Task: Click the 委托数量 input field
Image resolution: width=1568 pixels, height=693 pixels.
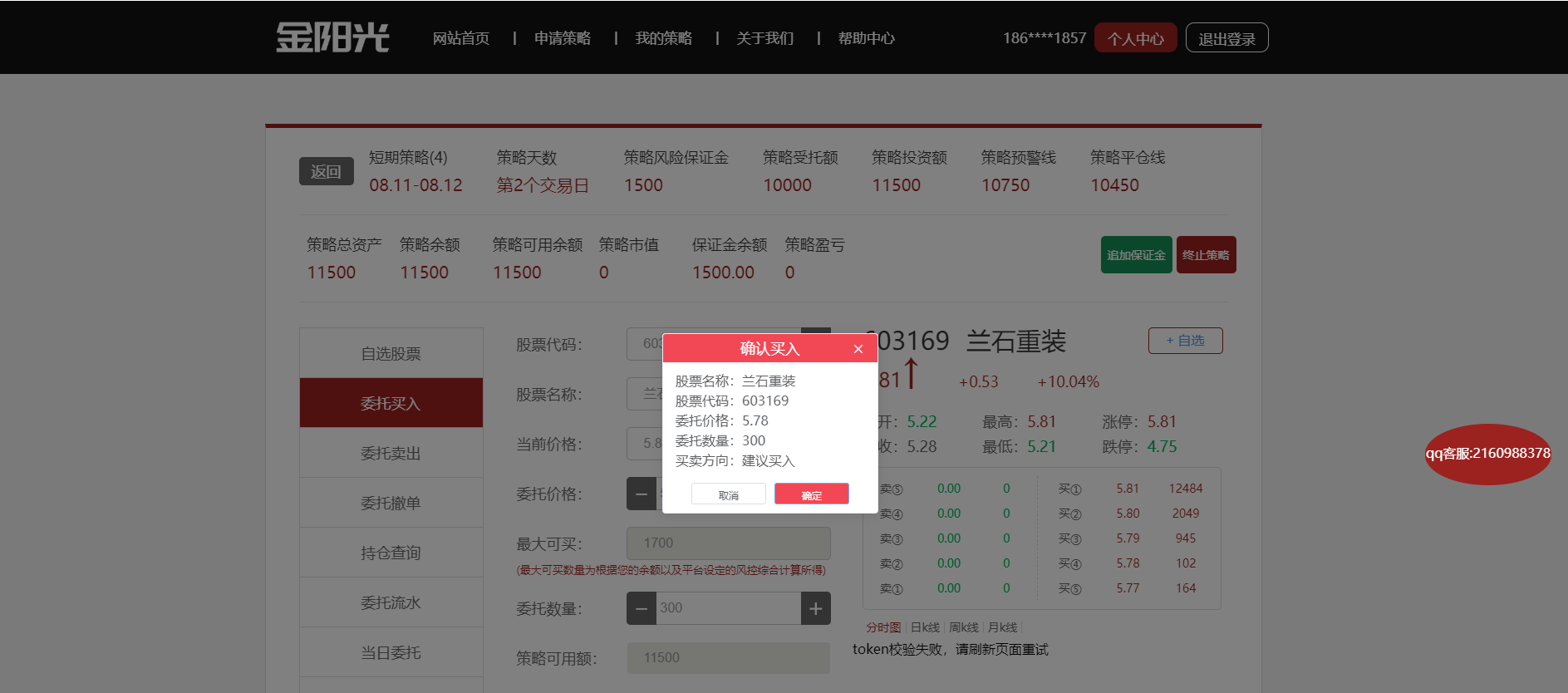Action: pos(728,608)
